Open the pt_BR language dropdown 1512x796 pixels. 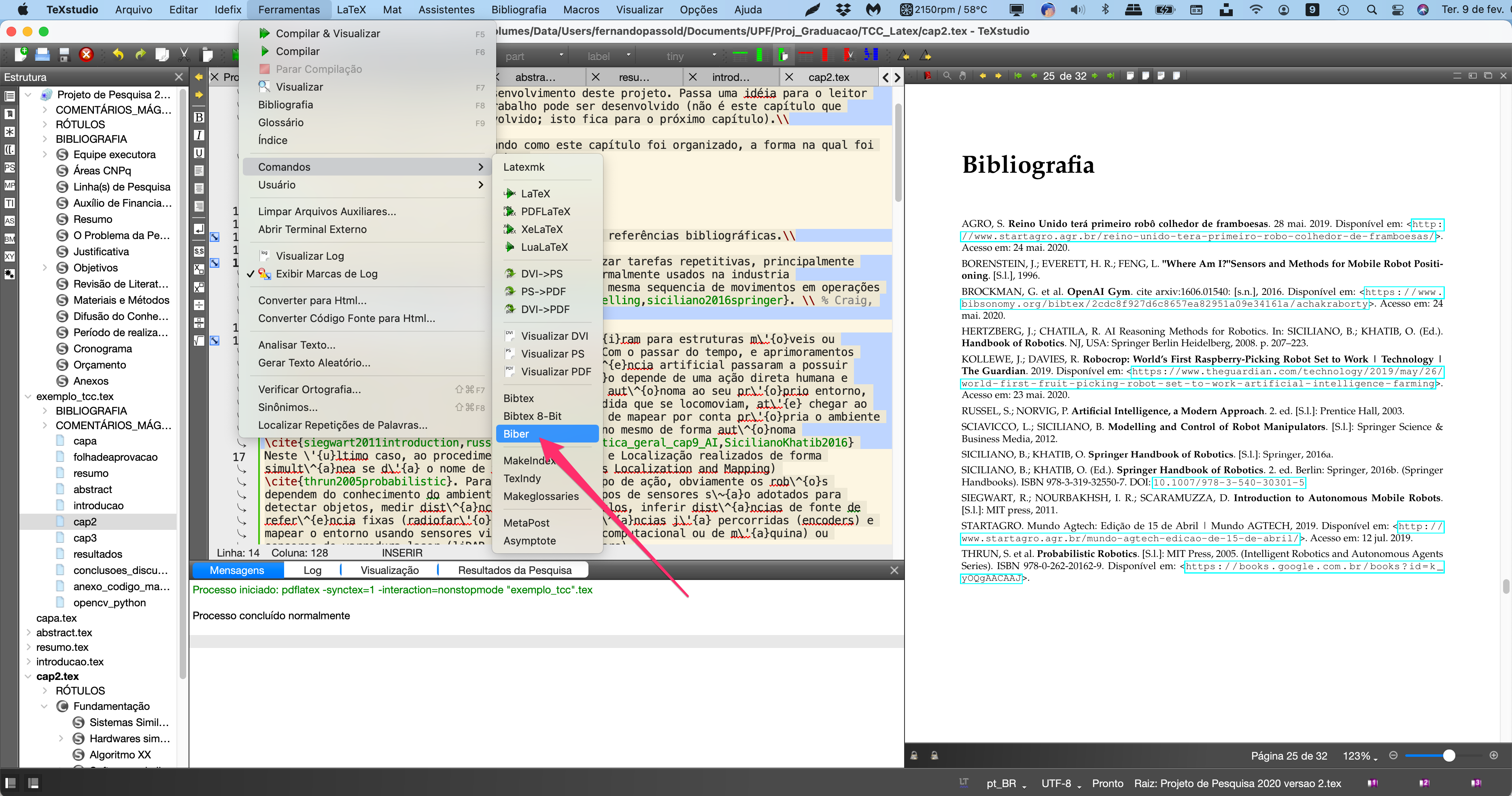(x=1006, y=783)
